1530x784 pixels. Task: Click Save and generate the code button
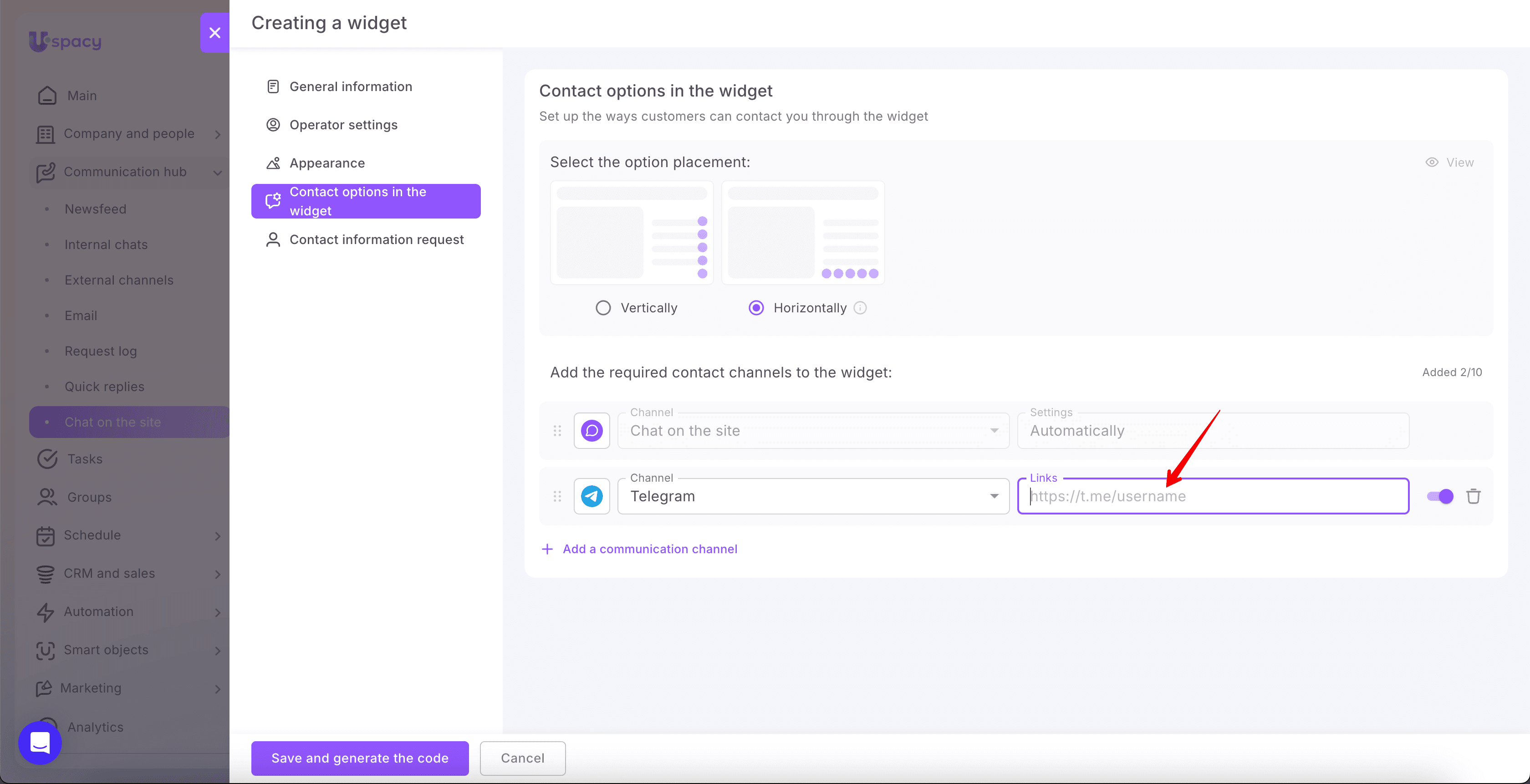click(360, 759)
